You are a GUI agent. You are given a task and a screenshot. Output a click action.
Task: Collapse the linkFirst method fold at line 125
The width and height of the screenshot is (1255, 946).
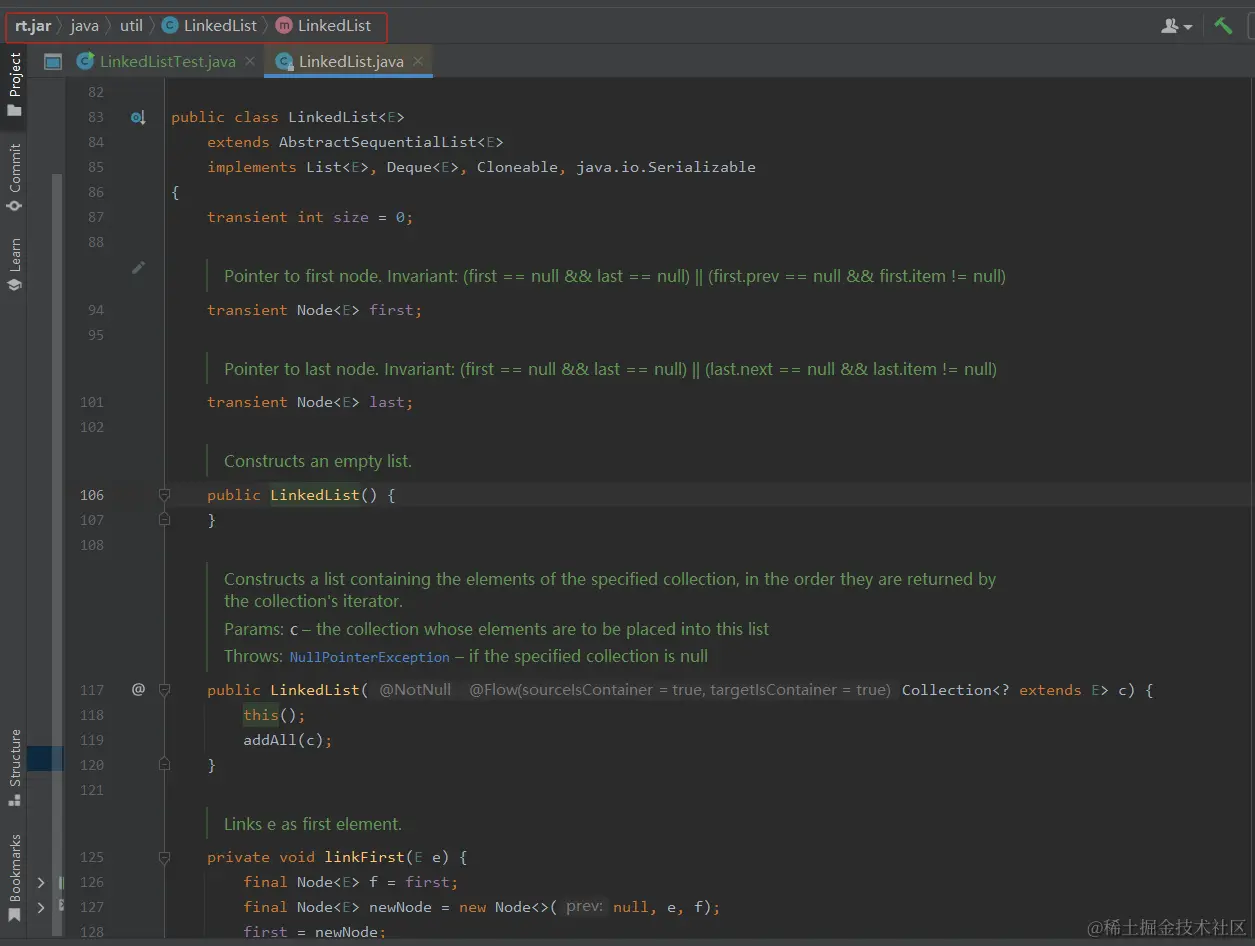click(x=164, y=857)
